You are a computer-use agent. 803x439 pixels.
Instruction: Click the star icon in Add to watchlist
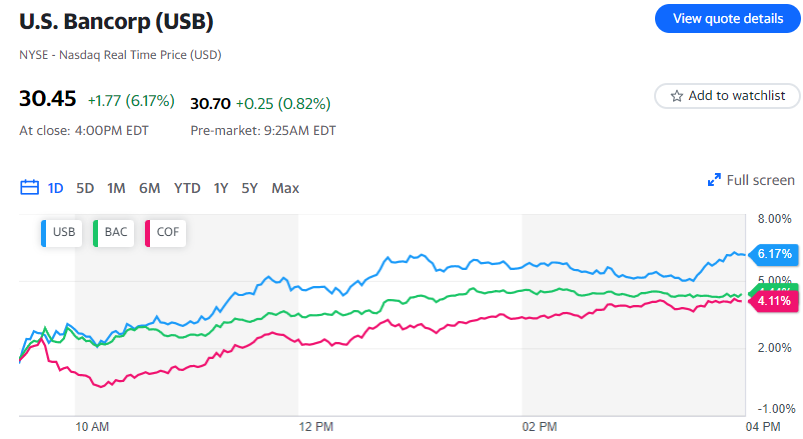(677, 96)
